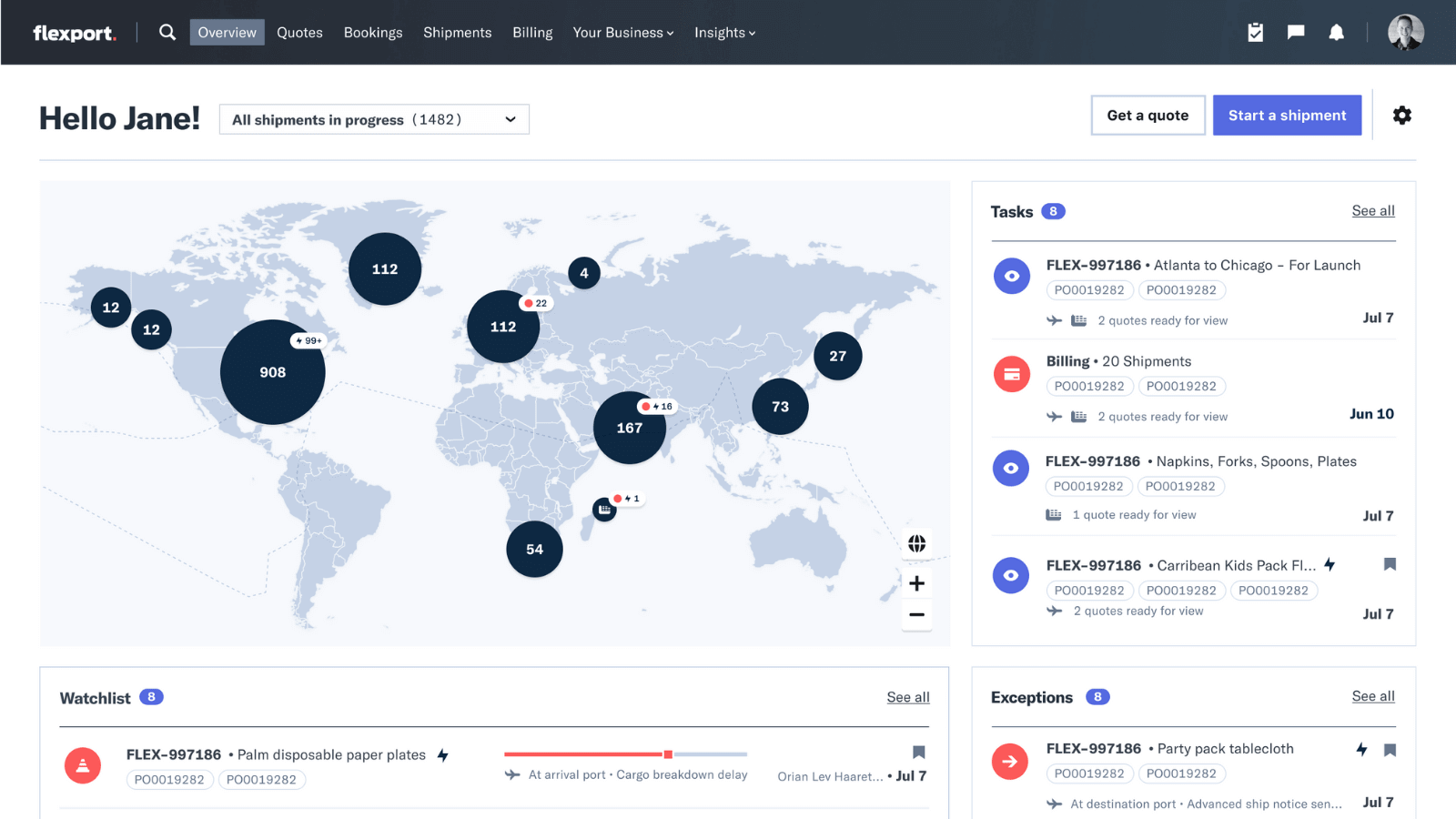Screen dimensions: 1456x819
Task: Open the notifications bell
Action: pos(1336,33)
